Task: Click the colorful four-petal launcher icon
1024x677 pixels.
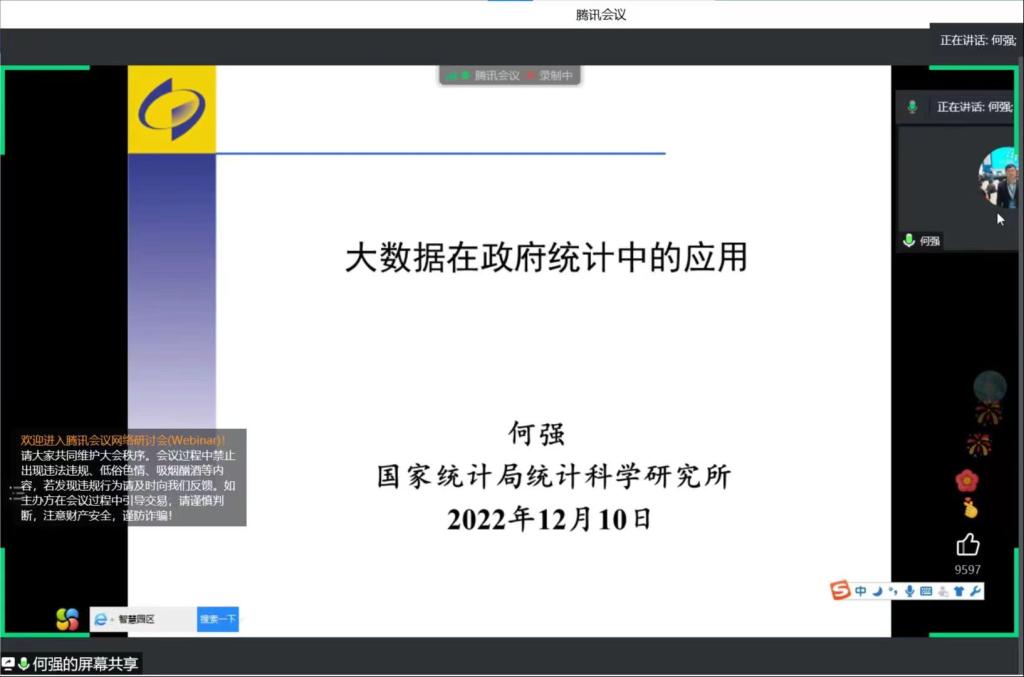Action: pos(67,620)
